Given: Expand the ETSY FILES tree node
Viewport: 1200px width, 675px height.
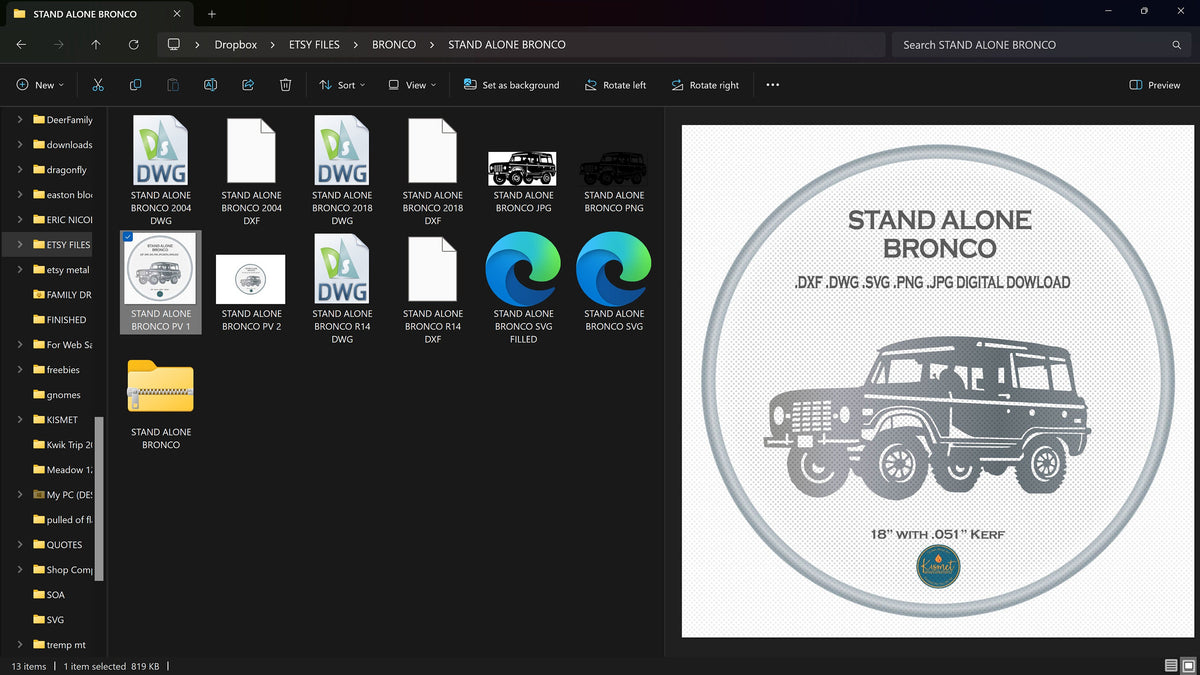Looking at the screenshot, I should point(20,244).
